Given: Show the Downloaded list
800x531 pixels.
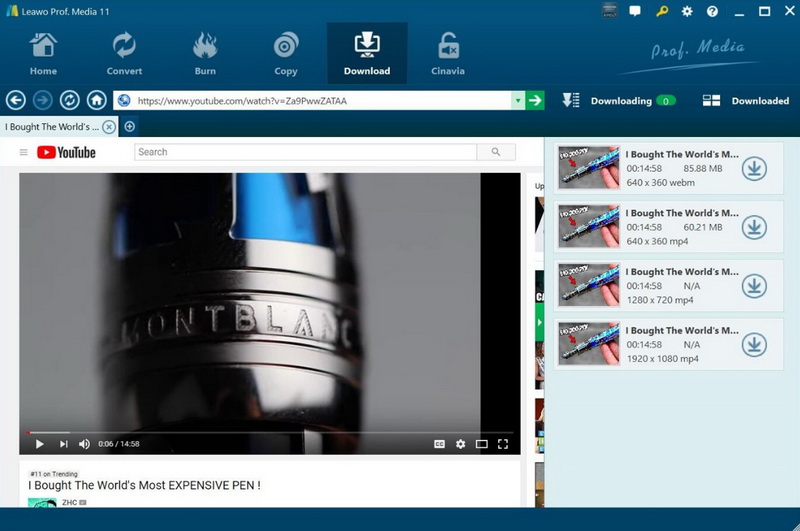Looking at the screenshot, I should coord(746,101).
